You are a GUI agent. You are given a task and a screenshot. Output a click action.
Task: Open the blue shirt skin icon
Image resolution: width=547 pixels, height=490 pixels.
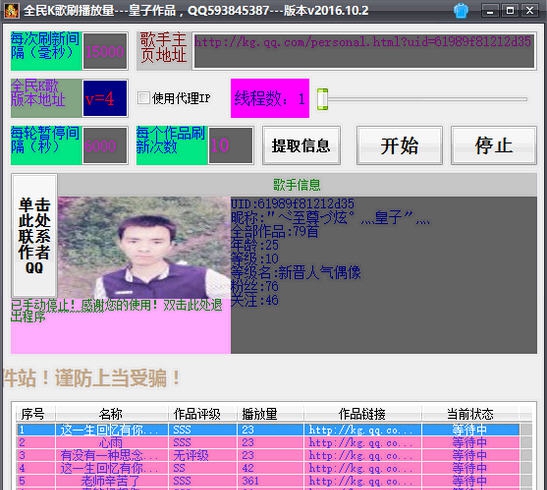click(460, 11)
